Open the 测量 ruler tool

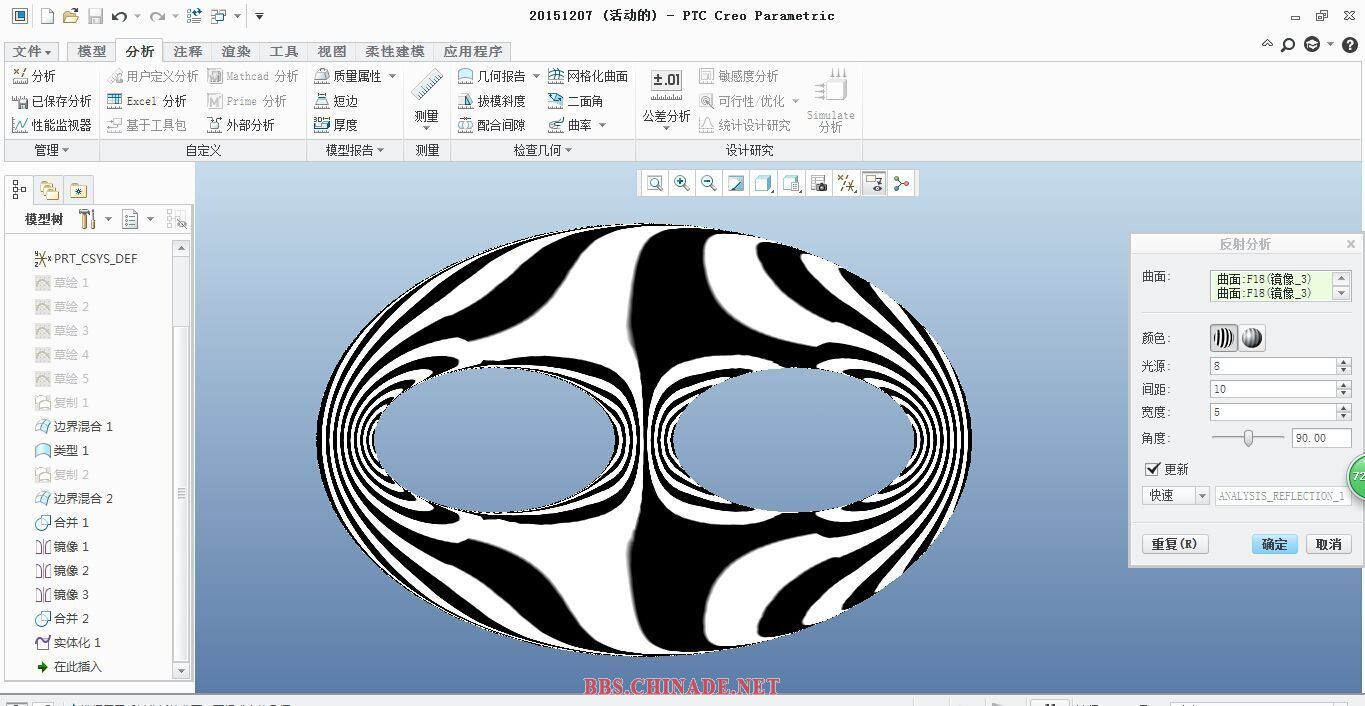coord(427,97)
